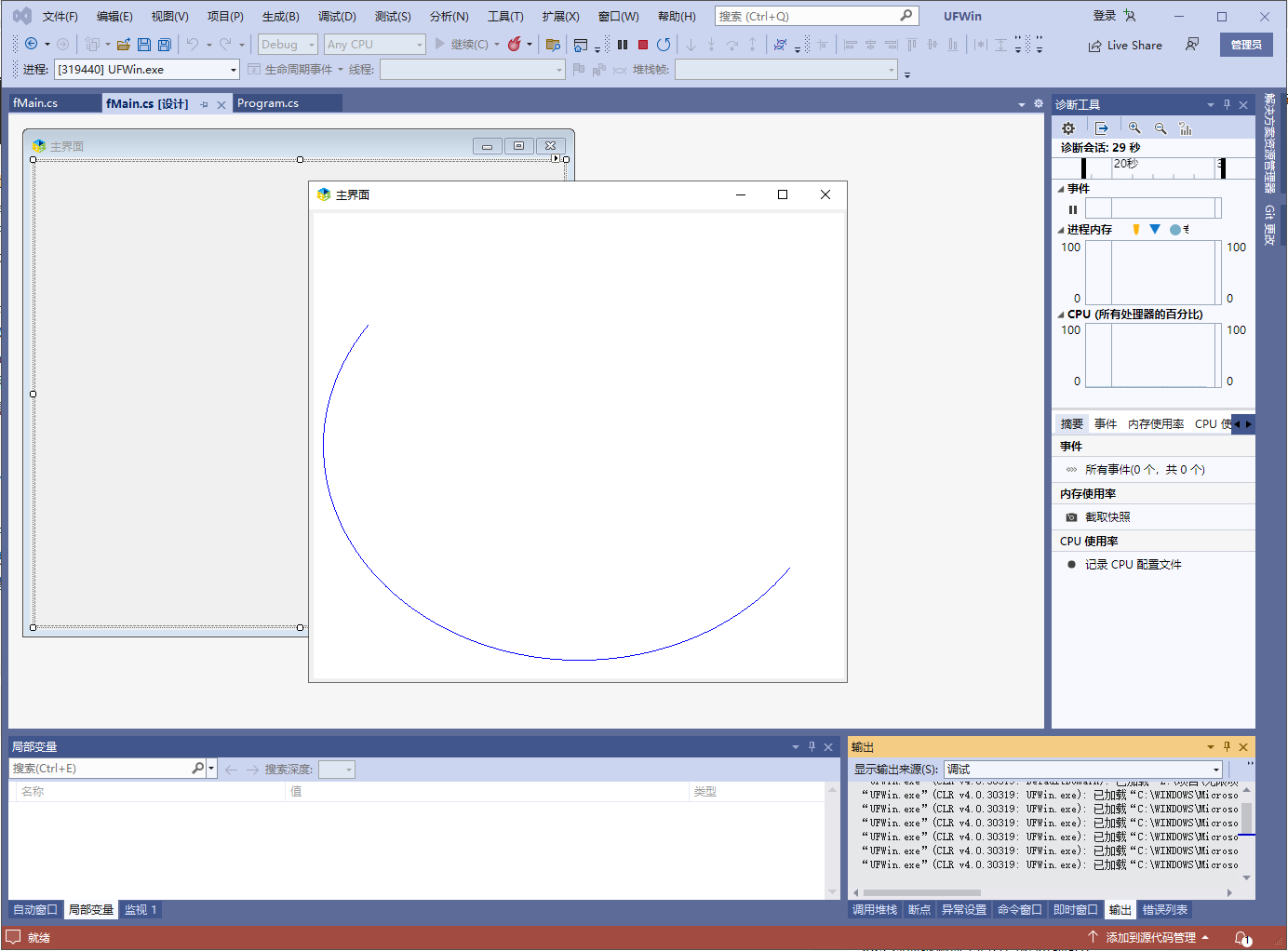Zoom in on the diagnostics timeline
Viewport: 1288px width, 951px height.
tap(1134, 128)
